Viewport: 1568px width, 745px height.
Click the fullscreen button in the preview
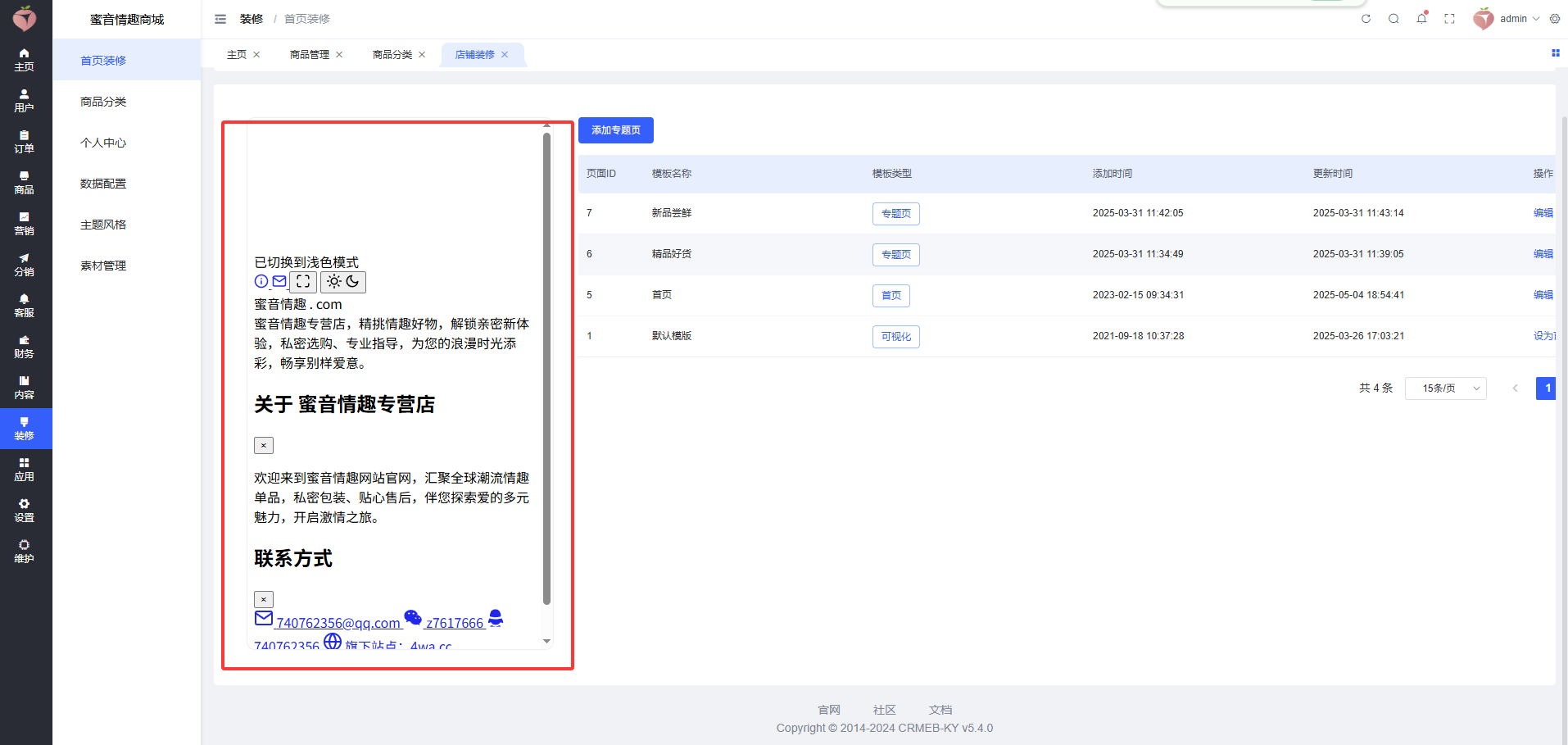(303, 282)
